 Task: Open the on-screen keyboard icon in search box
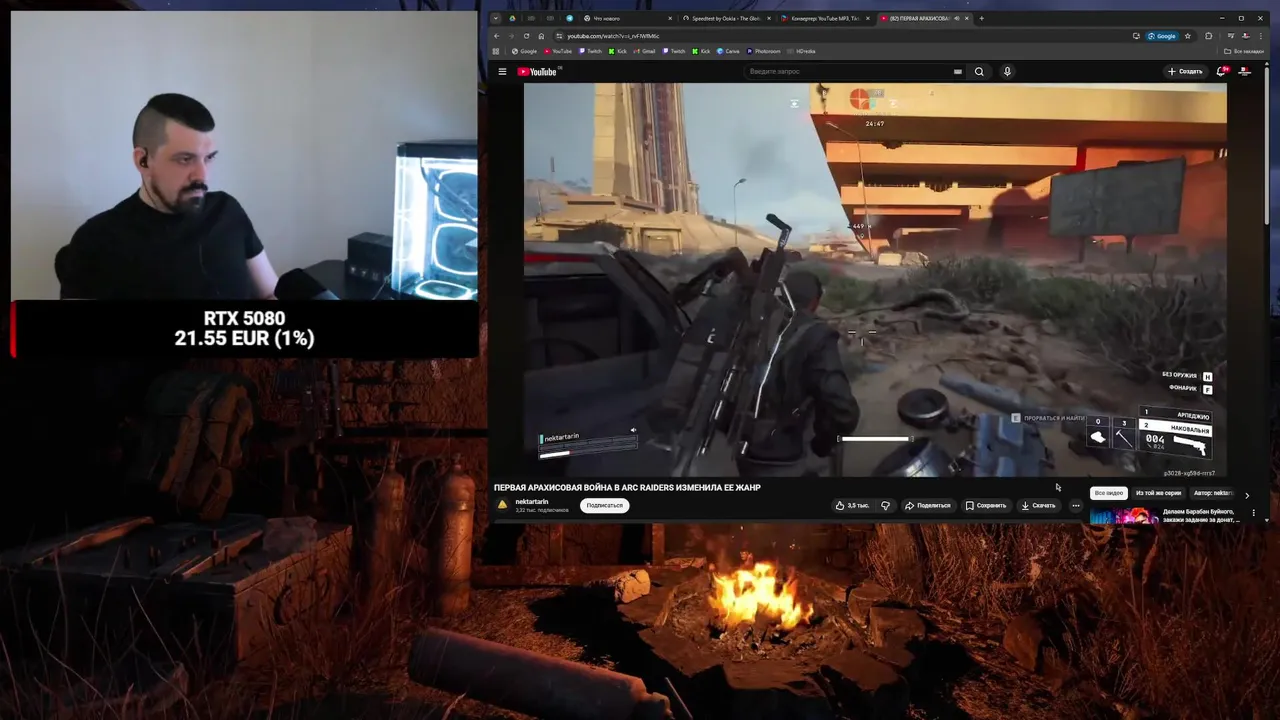point(958,71)
